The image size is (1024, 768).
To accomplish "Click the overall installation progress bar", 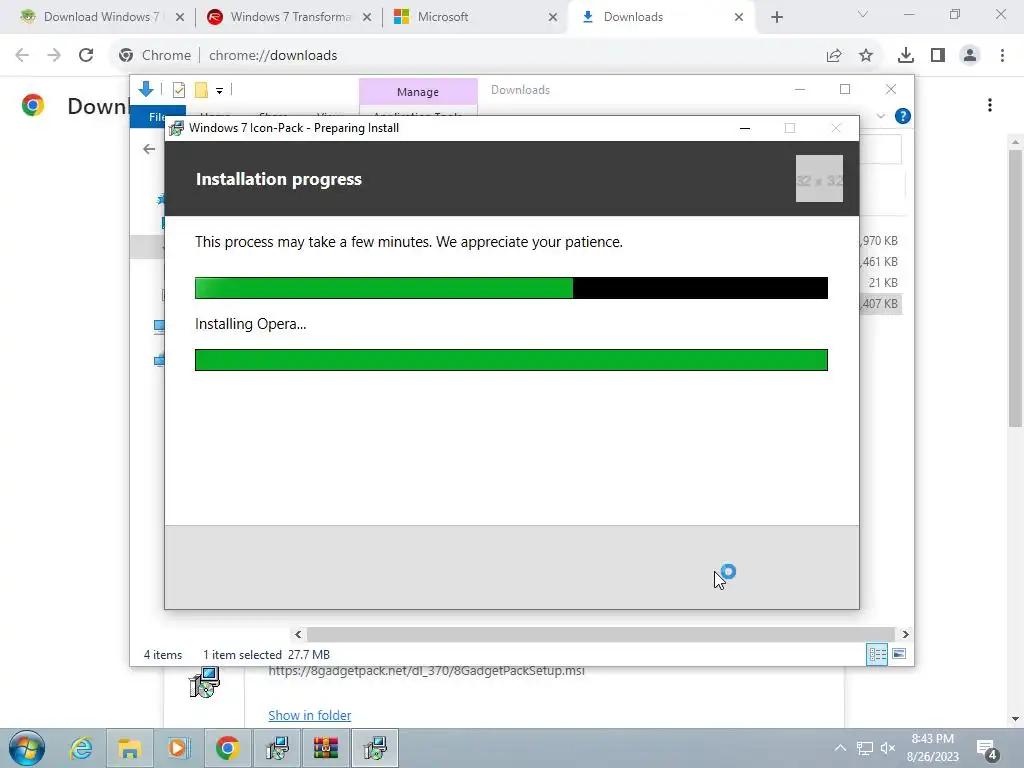I will (511, 288).
